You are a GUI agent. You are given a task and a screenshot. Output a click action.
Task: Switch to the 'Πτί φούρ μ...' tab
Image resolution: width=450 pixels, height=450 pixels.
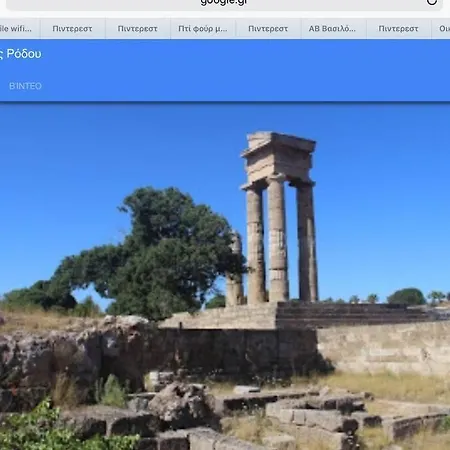(x=203, y=29)
